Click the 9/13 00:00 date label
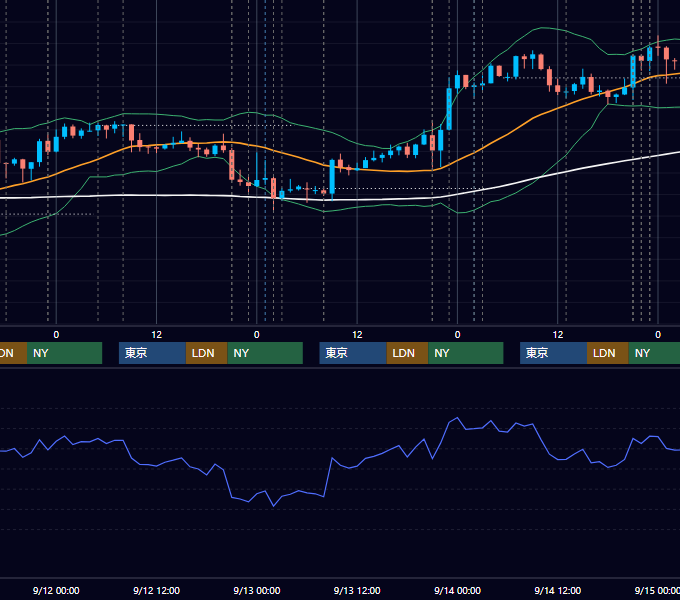Viewport: 680px width, 600px height. (257, 590)
